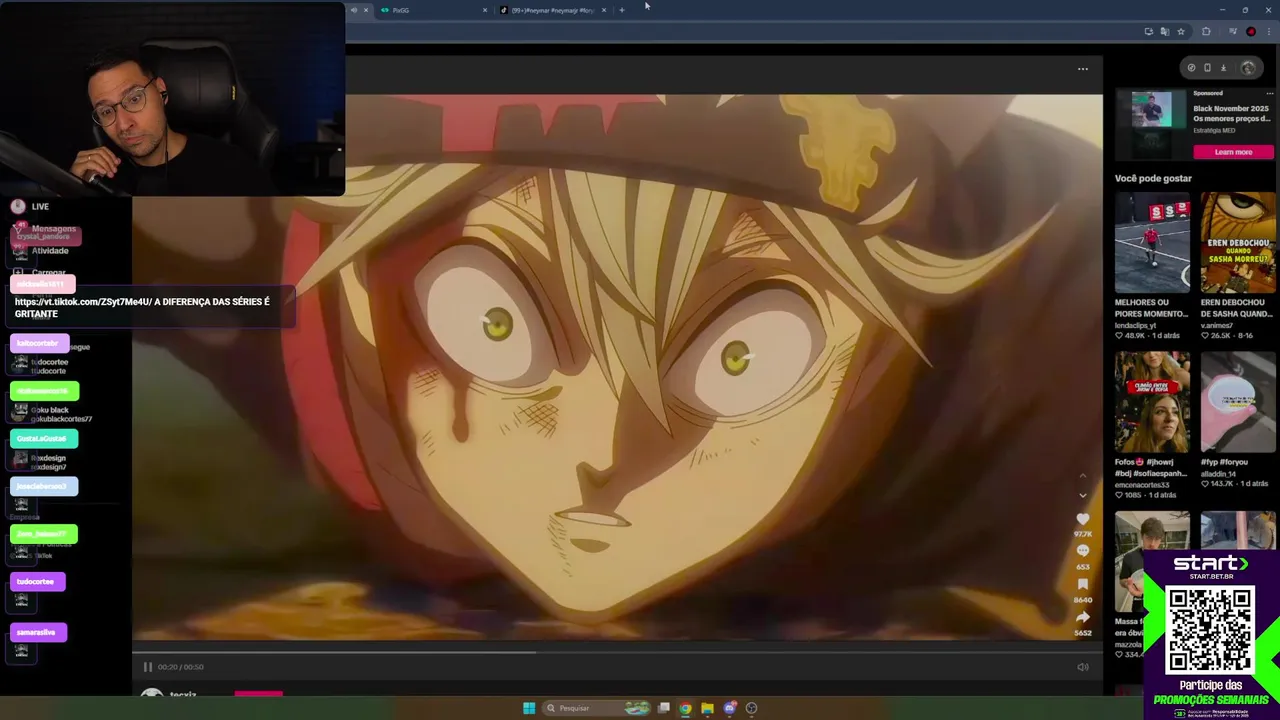1280x720 pixels.
Task: Open the Mensagens item in the overlay
Action: click(x=53, y=229)
